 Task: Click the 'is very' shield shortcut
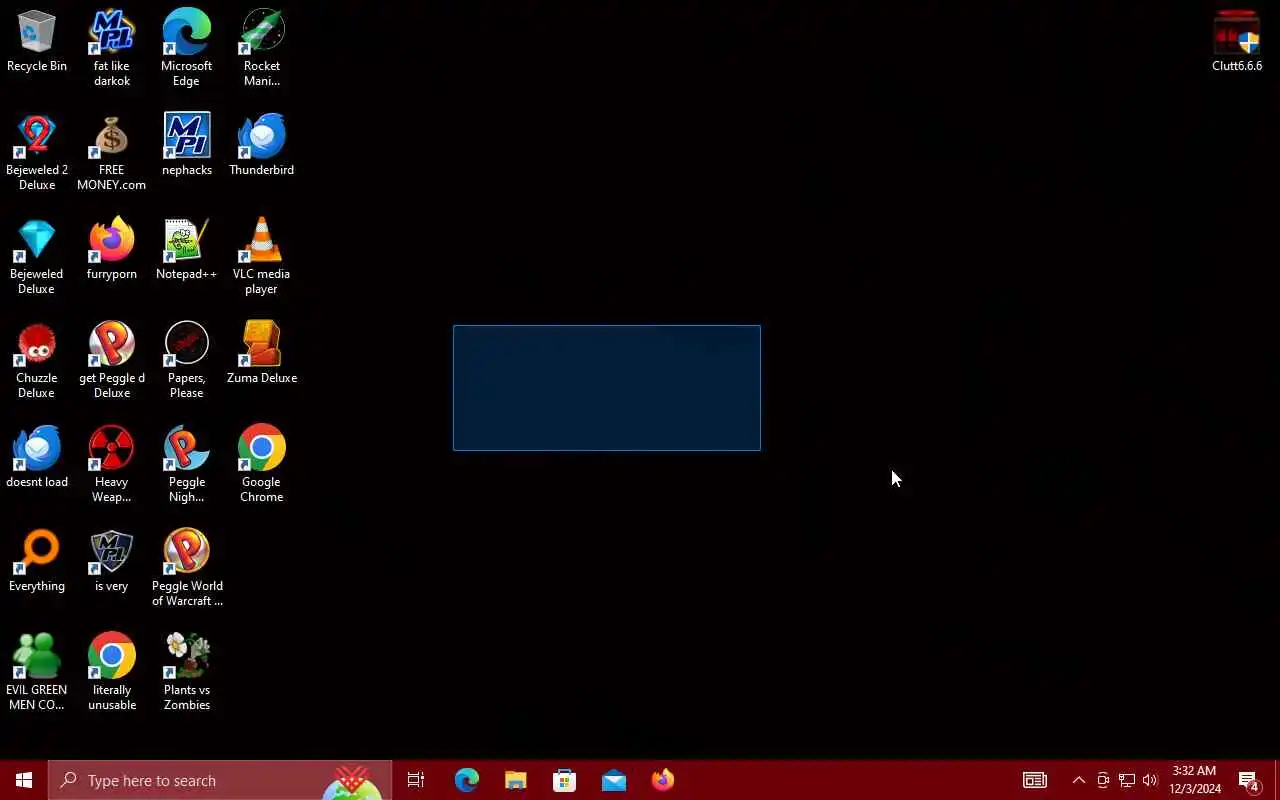click(112, 561)
